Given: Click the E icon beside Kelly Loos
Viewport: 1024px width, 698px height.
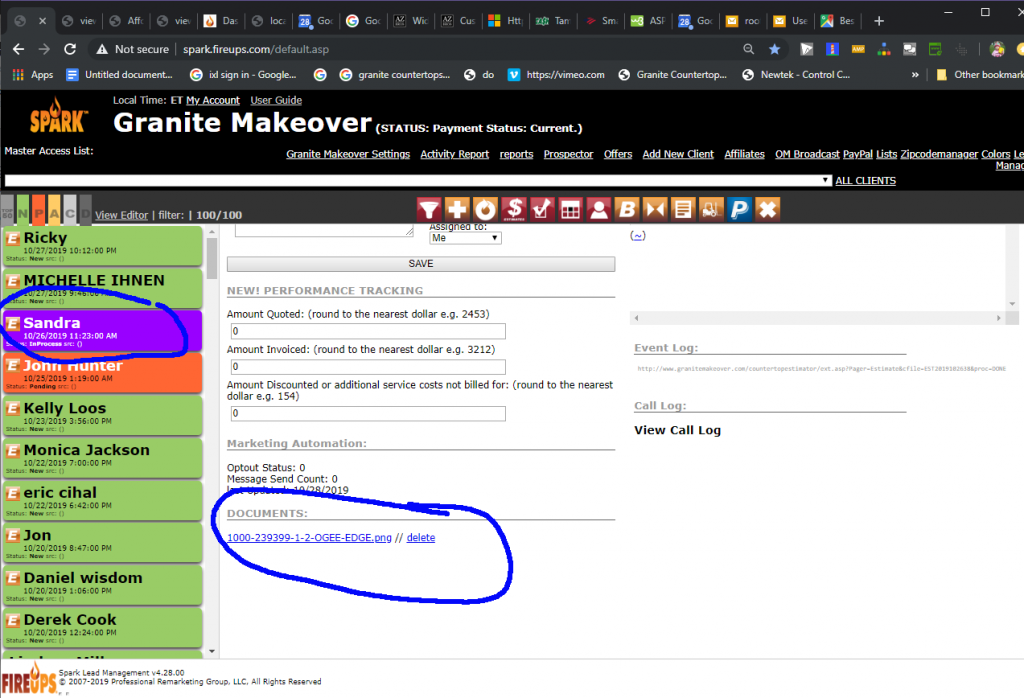Looking at the screenshot, I should pos(12,409).
